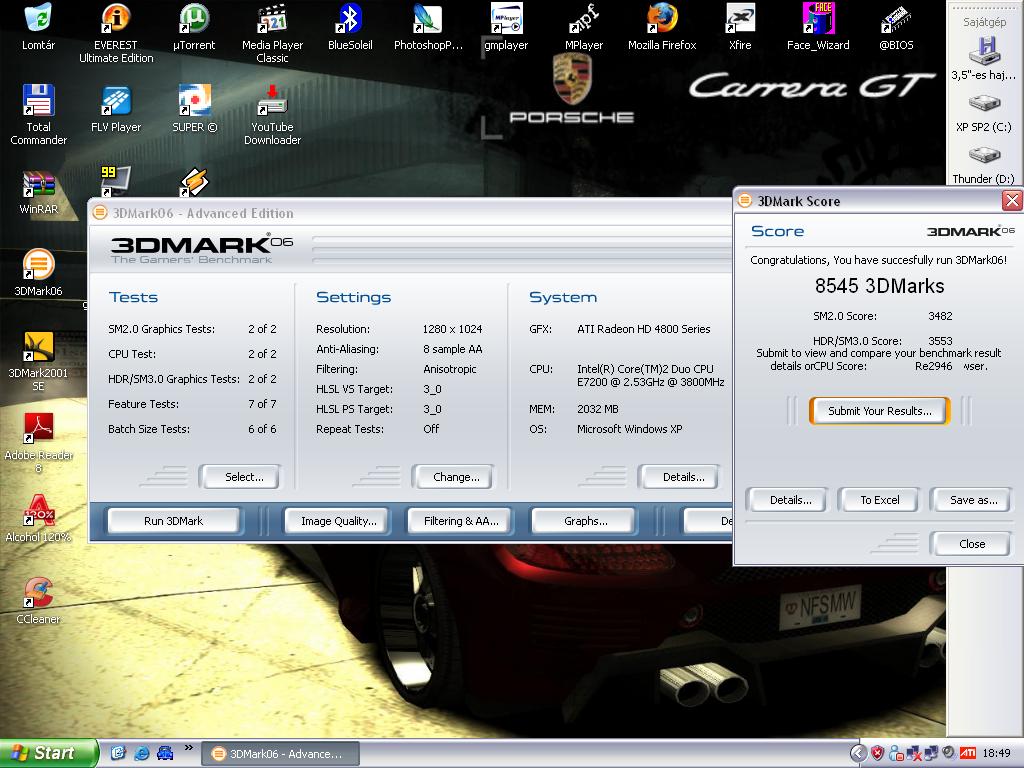
Task: Select the 3DMark06 desktop shortcut
Action: coord(38,273)
